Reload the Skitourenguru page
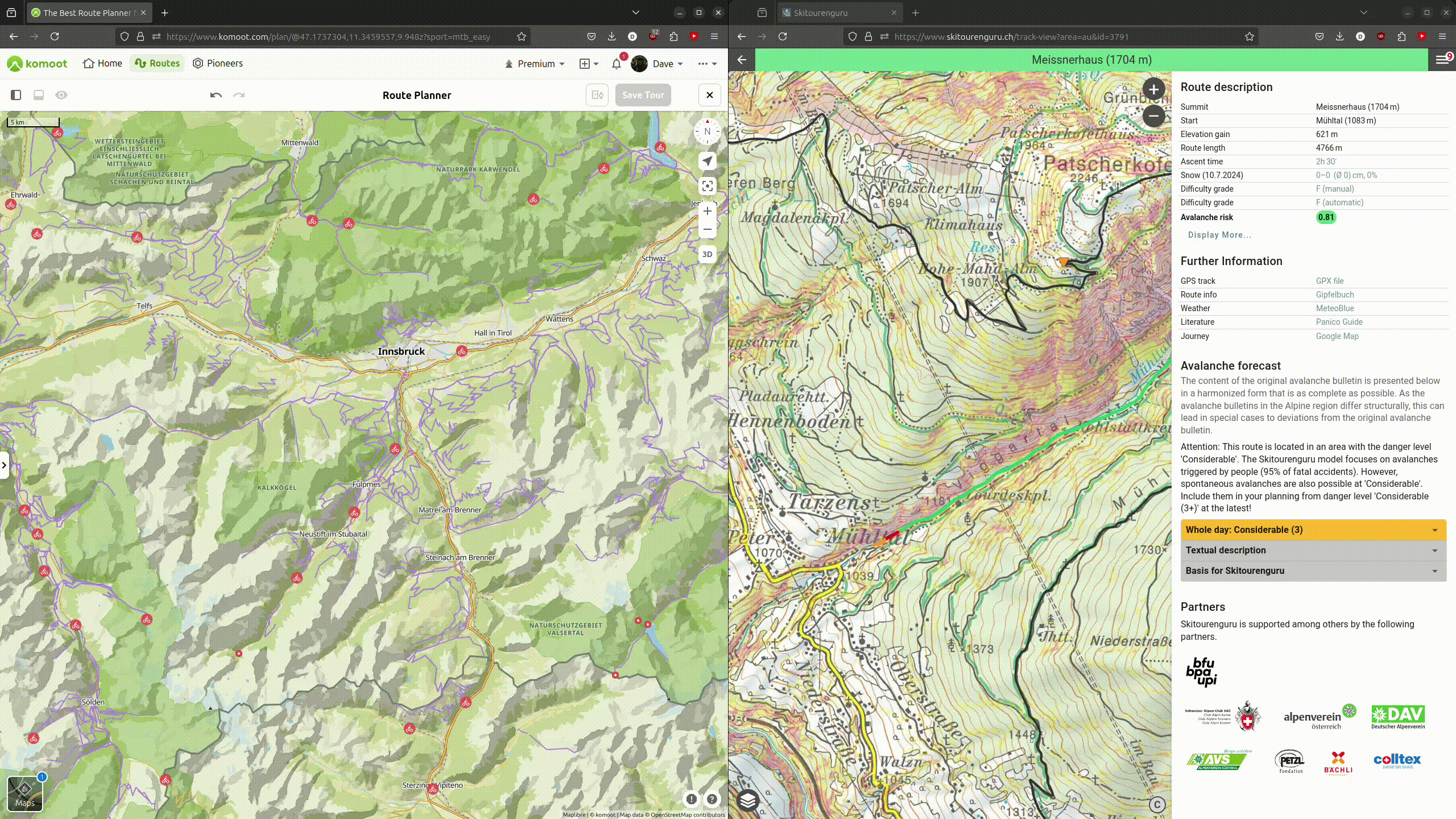1456x819 pixels. [783, 36]
